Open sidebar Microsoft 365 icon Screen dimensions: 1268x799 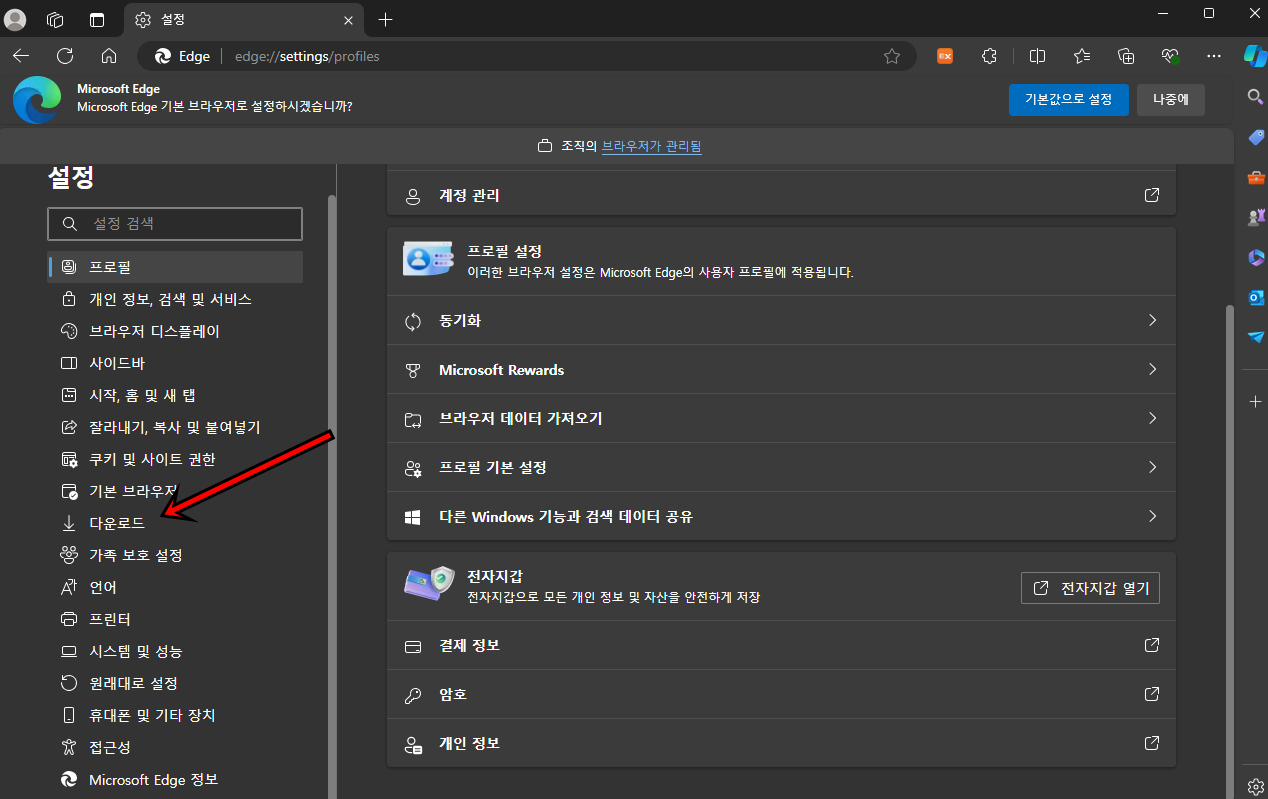coord(1256,257)
